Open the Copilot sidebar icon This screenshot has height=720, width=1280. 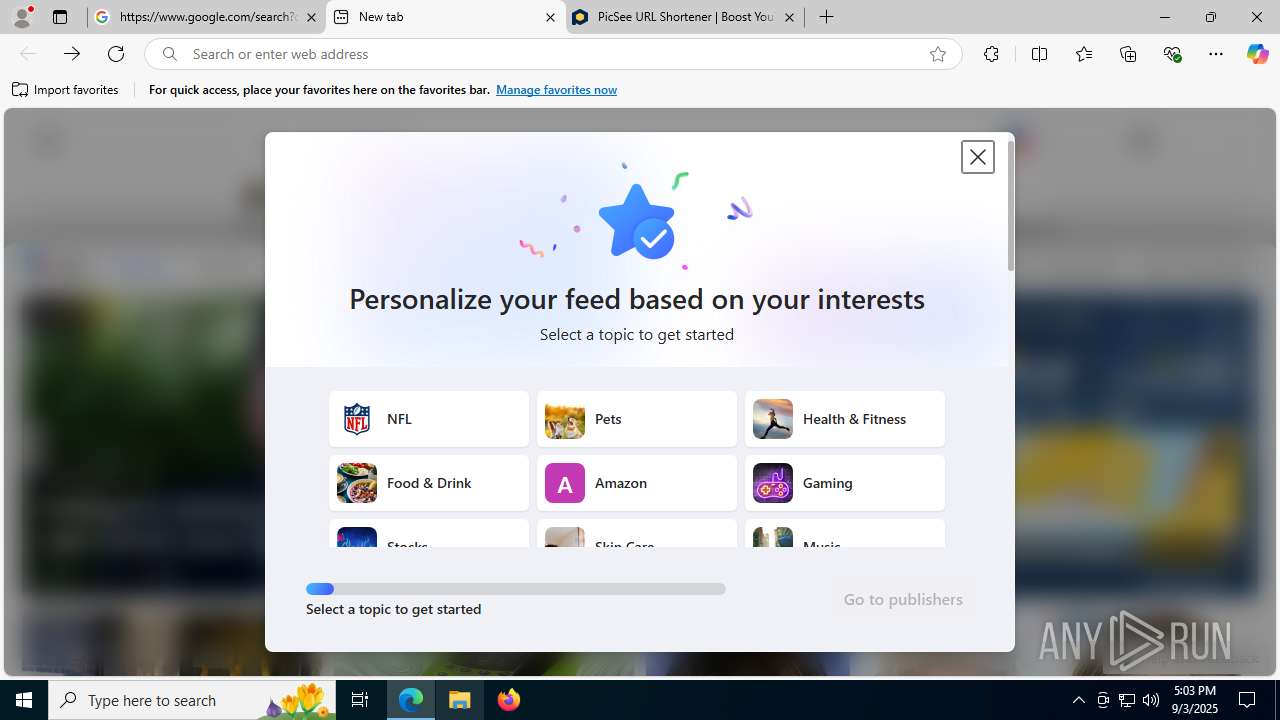(x=1257, y=54)
